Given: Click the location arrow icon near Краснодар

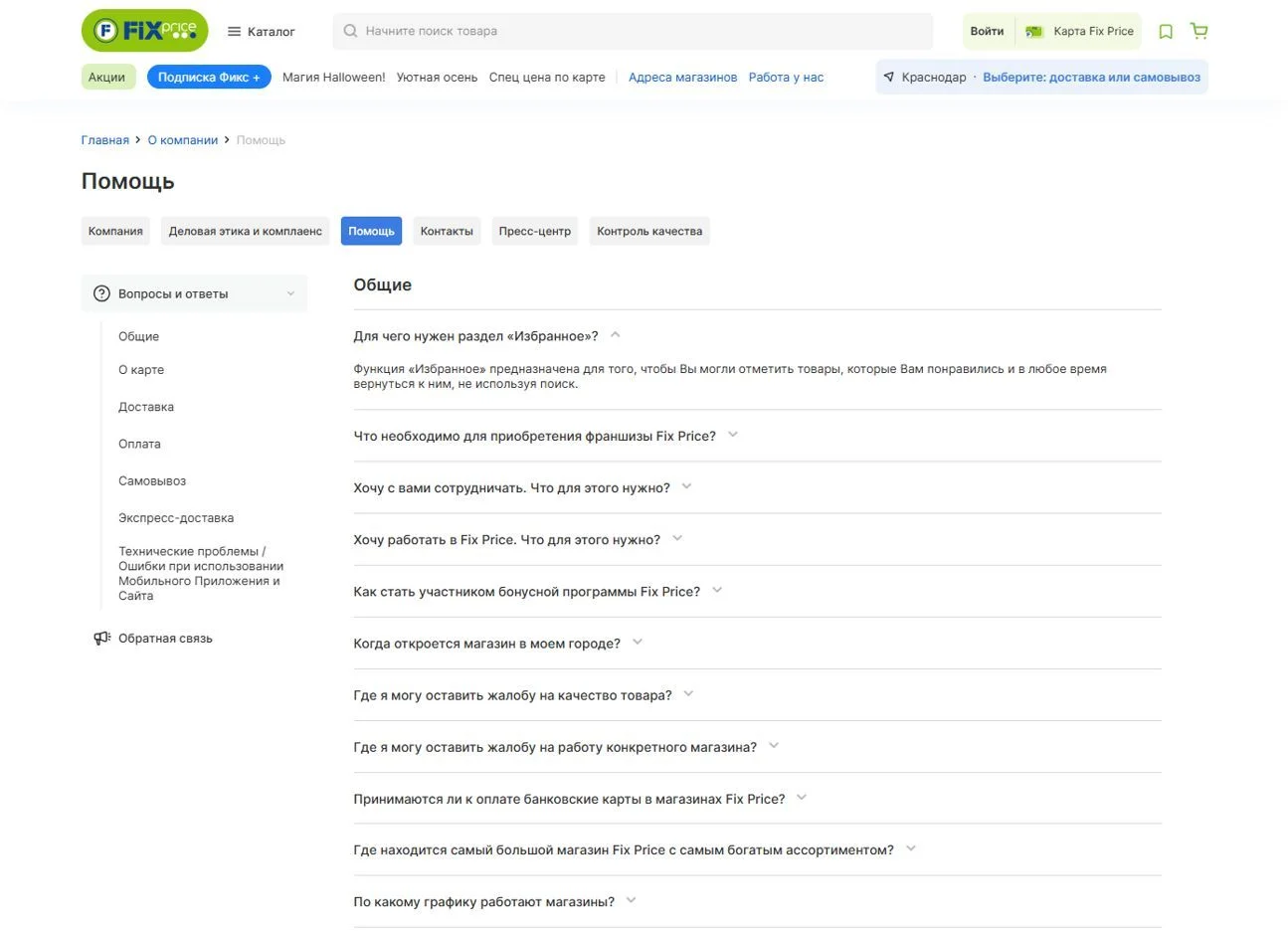Looking at the screenshot, I should (x=889, y=77).
